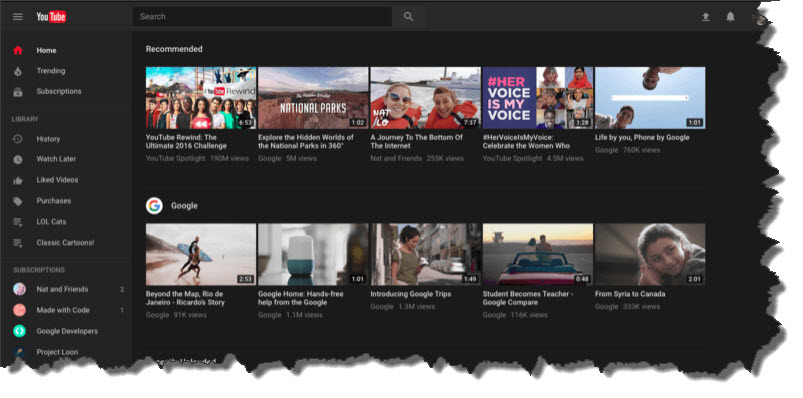Click the History clock icon
The image size is (803, 398).
[x=18, y=139]
